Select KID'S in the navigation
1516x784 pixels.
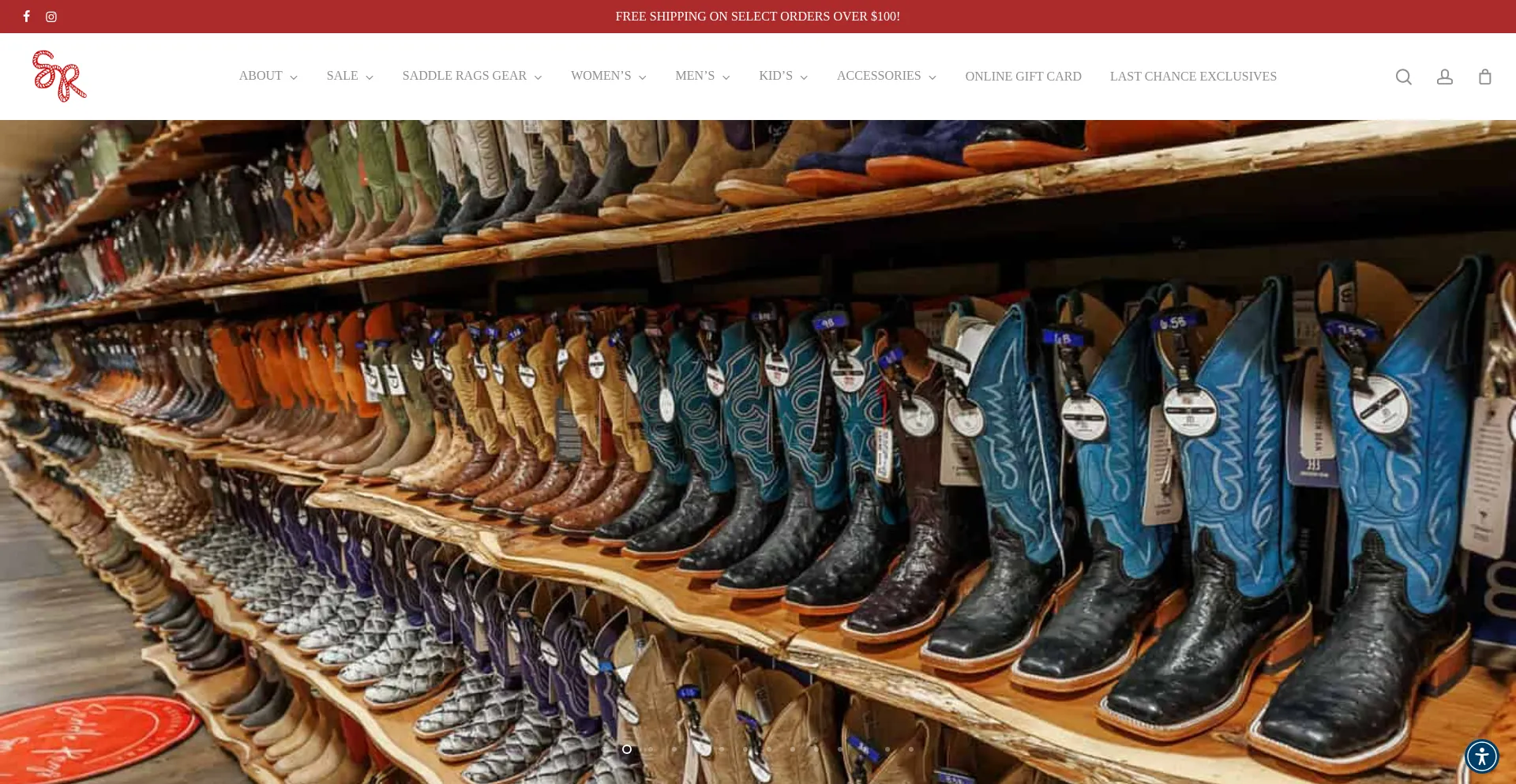click(x=775, y=76)
